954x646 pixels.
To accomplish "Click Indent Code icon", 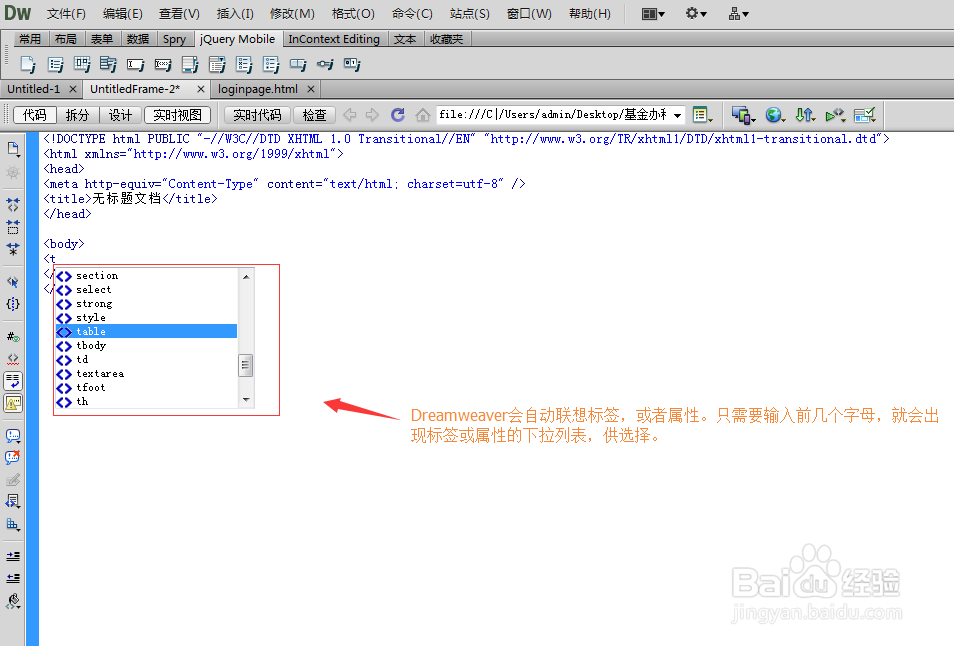I will pyautogui.click(x=13, y=556).
